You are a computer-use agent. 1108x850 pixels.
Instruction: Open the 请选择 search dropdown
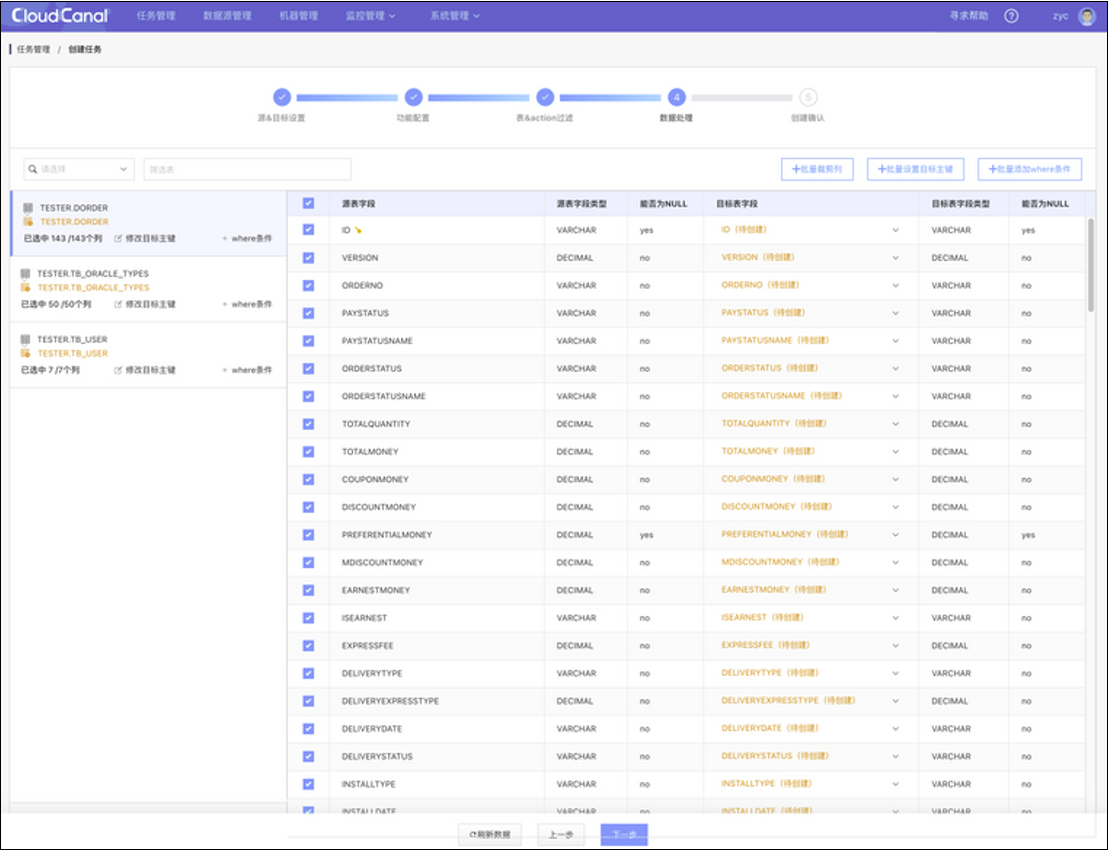coord(79,170)
